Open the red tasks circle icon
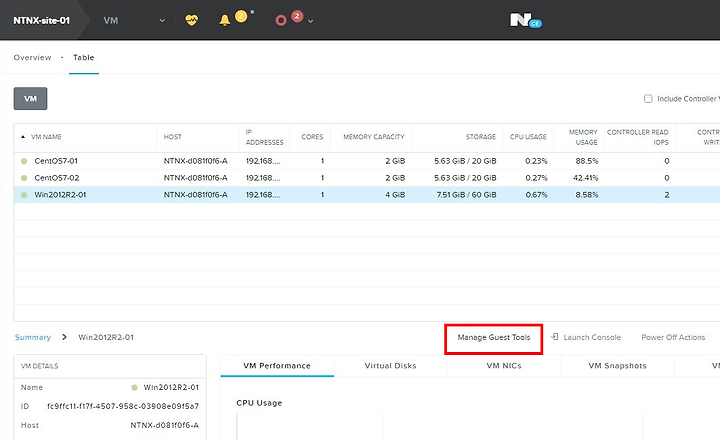 pos(281,20)
